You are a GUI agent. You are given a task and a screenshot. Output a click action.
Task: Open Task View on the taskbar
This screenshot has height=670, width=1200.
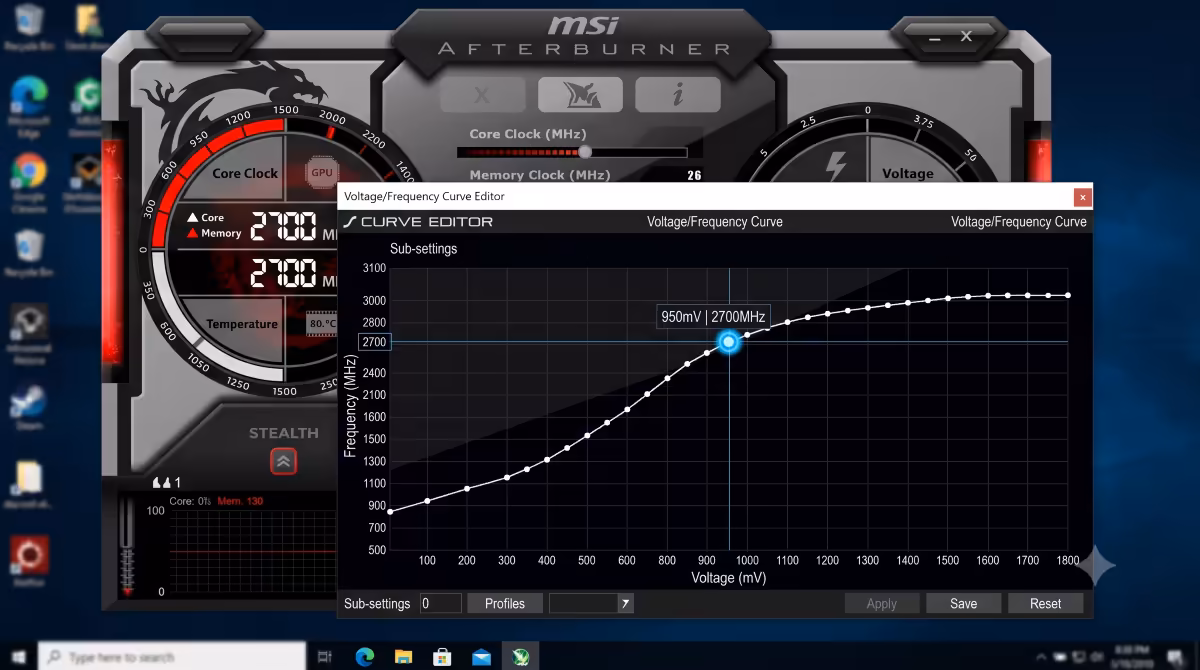(324, 657)
